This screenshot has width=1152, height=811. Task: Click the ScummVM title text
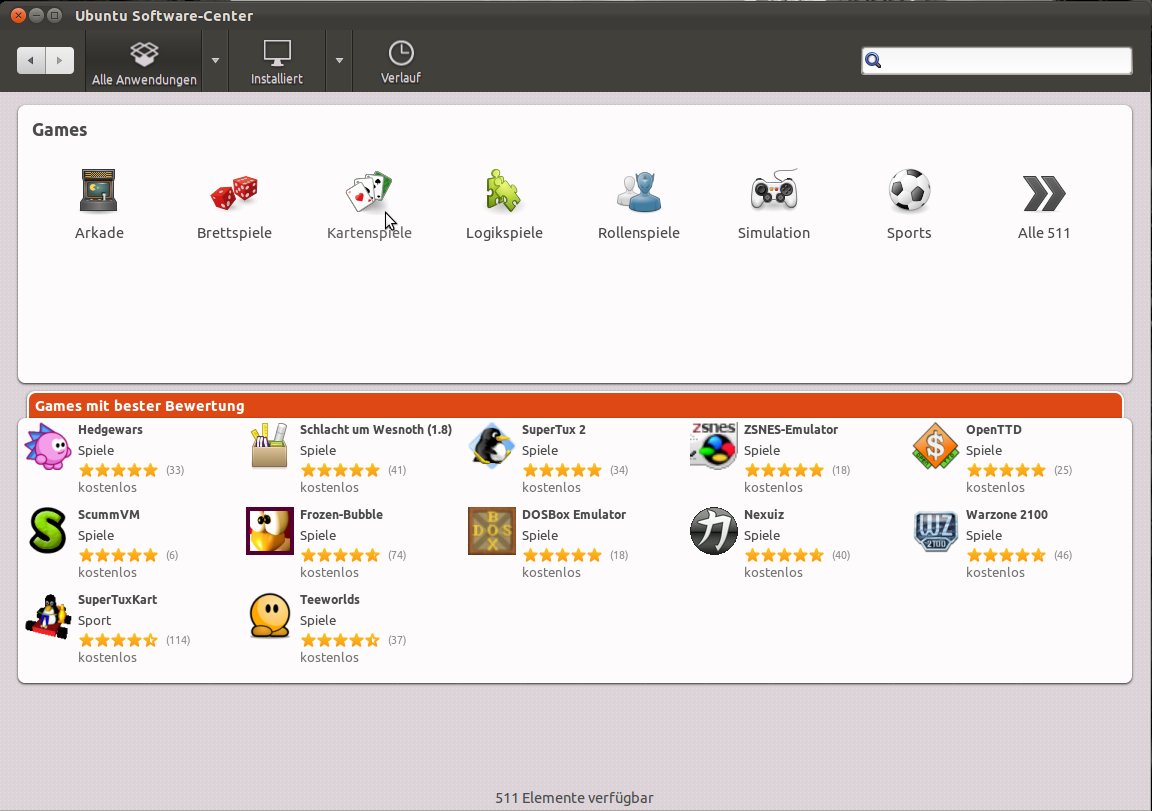109,515
